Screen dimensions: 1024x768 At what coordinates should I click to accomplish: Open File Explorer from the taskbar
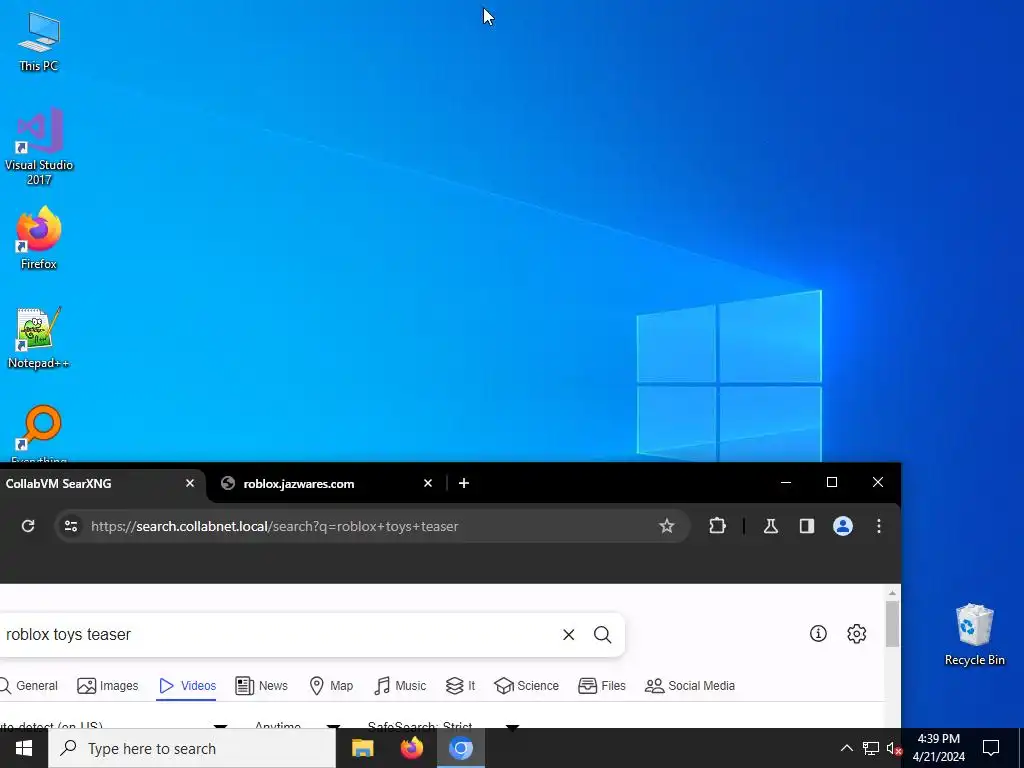(x=362, y=748)
